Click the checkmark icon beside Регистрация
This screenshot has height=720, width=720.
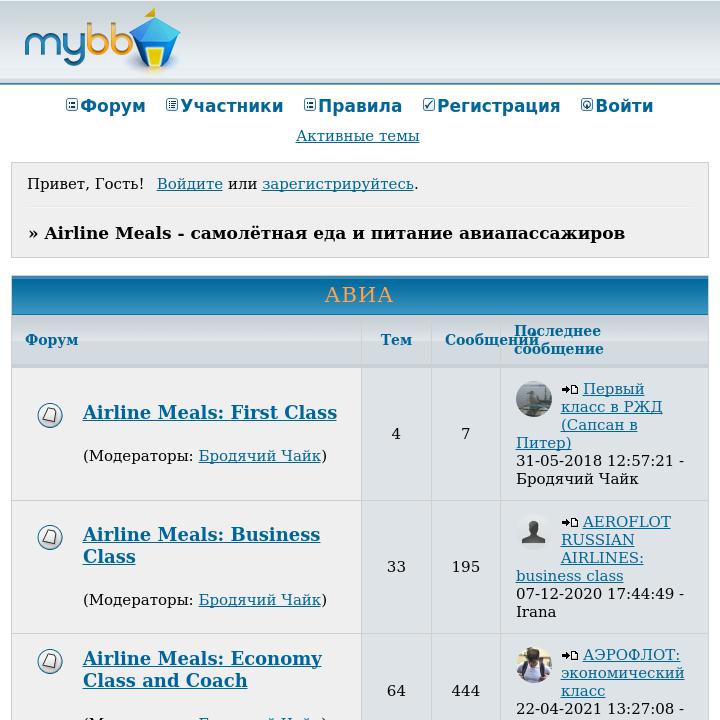pos(429,105)
